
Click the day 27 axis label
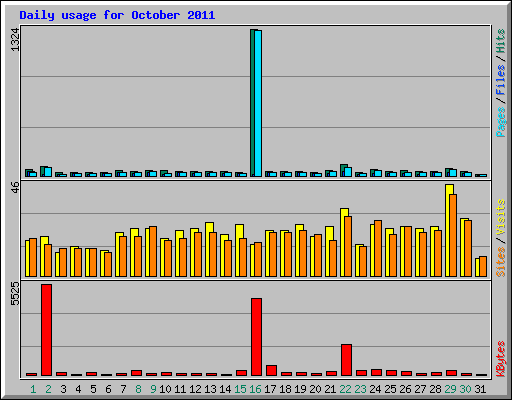[x=420, y=389]
